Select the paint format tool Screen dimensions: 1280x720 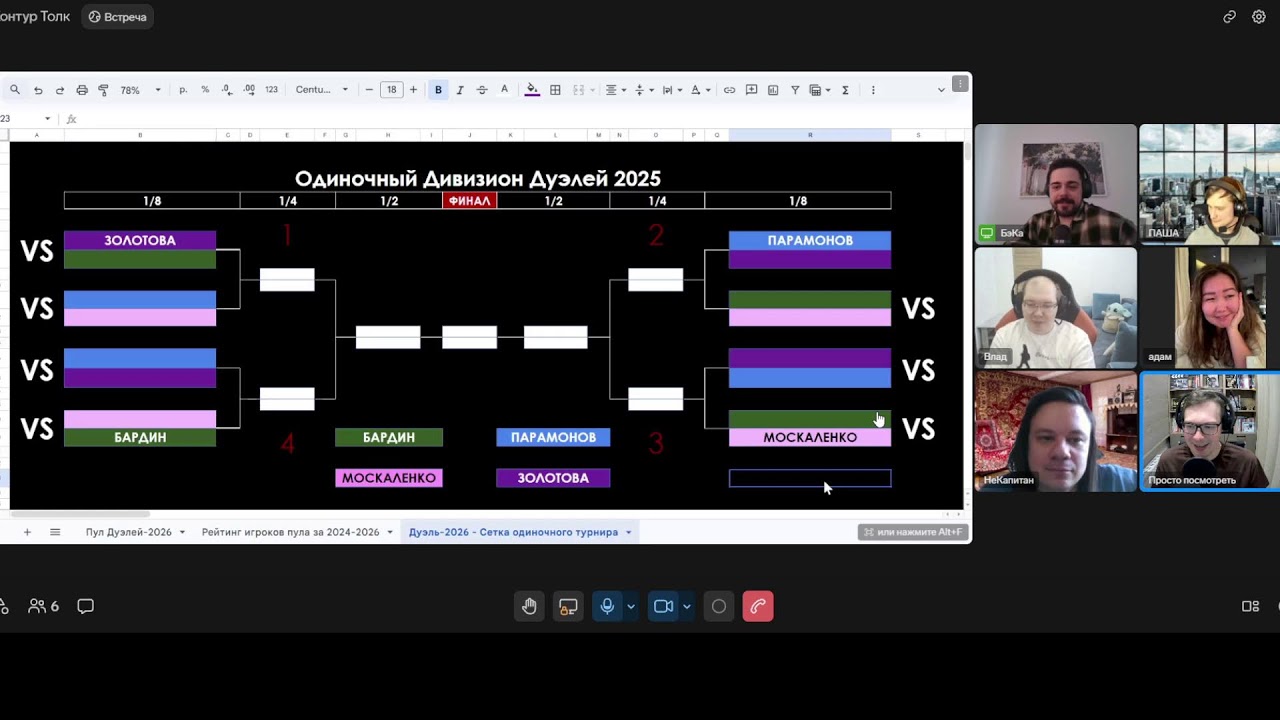[104, 90]
